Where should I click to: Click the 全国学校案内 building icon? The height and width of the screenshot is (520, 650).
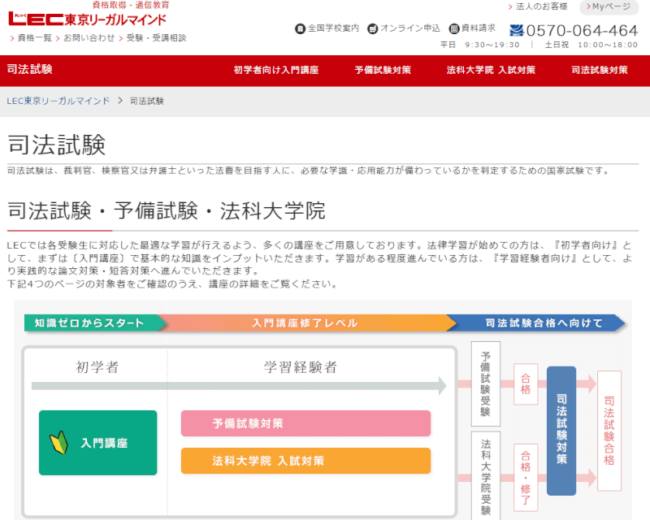(x=299, y=29)
